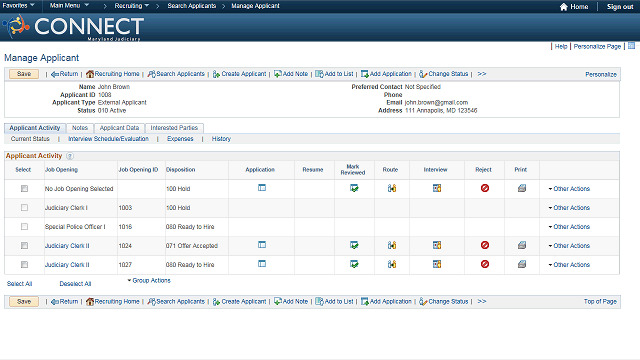Expand Other Actions for job opening 1024
Image resolution: width=640 pixels, height=360 pixels.
[569, 246]
